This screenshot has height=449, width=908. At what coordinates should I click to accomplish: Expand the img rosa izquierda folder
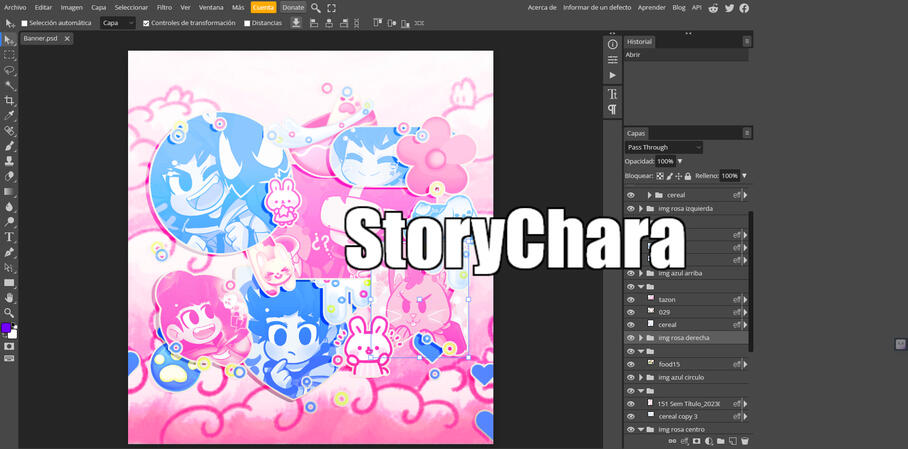[x=641, y=209]
